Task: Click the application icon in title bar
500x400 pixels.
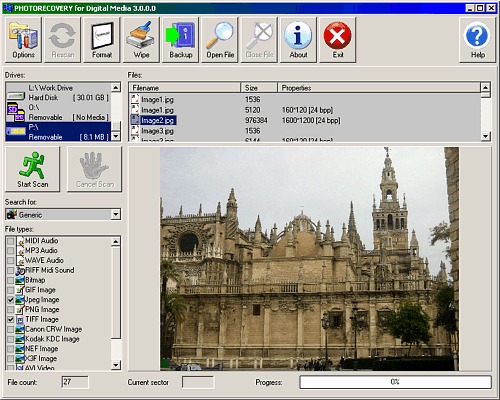Action: 7,8
